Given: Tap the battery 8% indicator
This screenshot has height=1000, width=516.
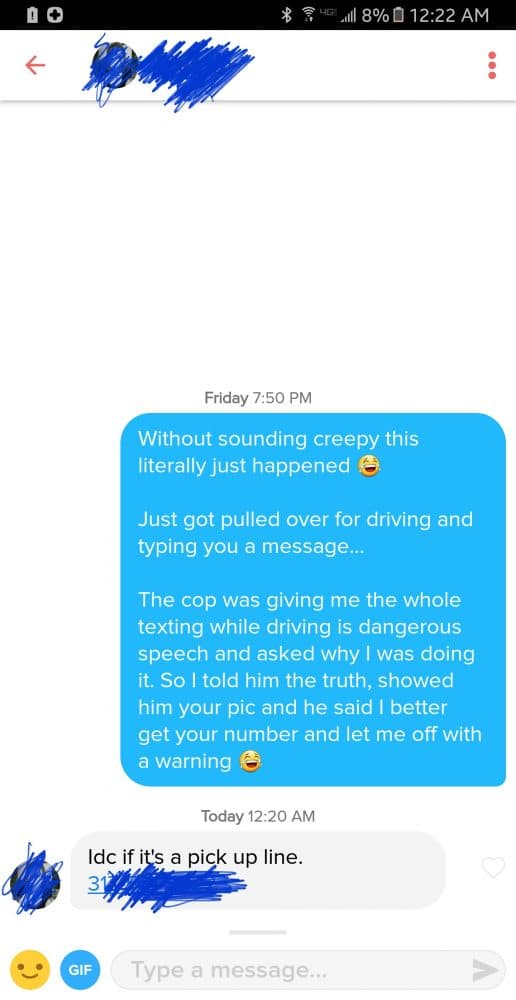Looking at the screenshot, I should [382, 15].
